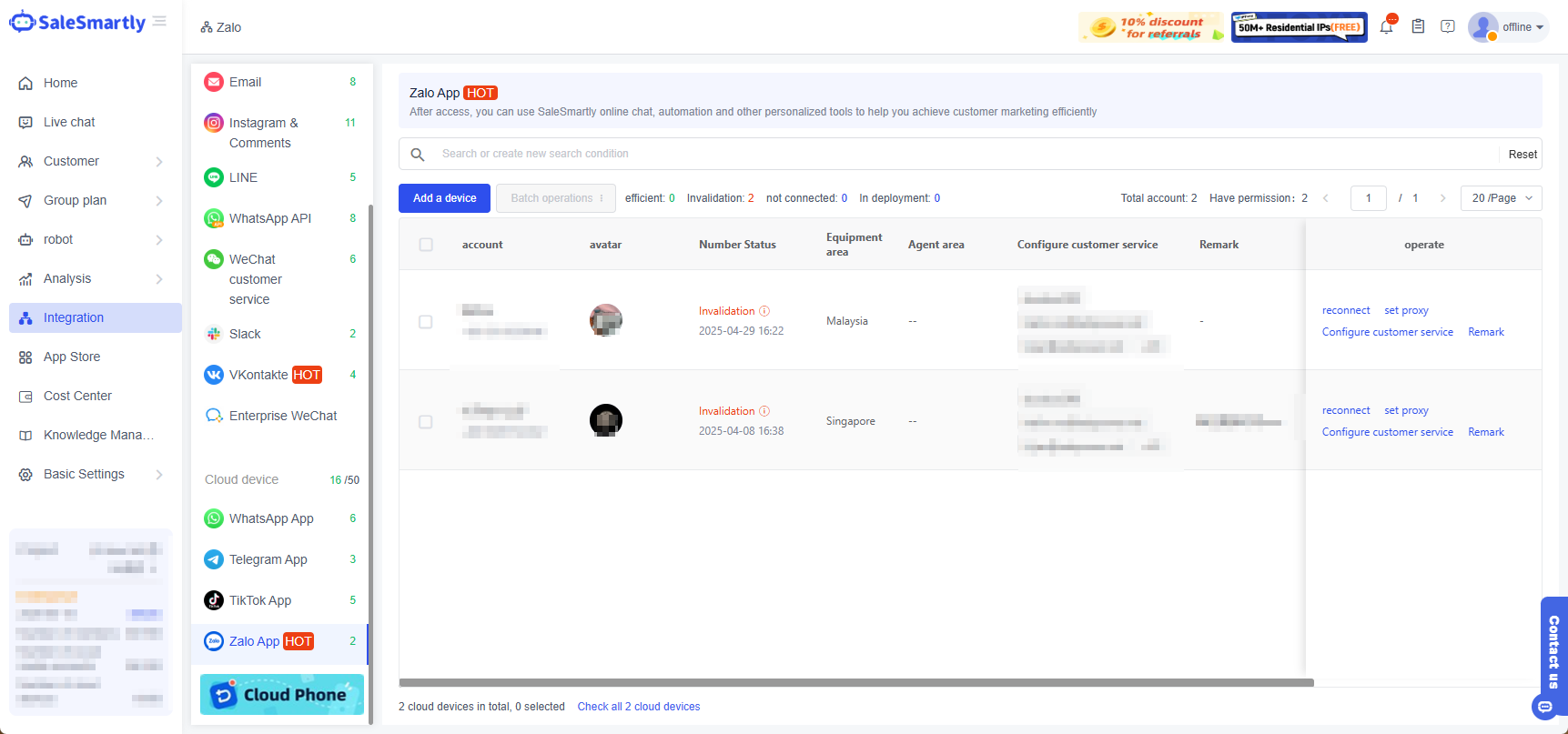Click the search magnifier icon

[418, 155]
